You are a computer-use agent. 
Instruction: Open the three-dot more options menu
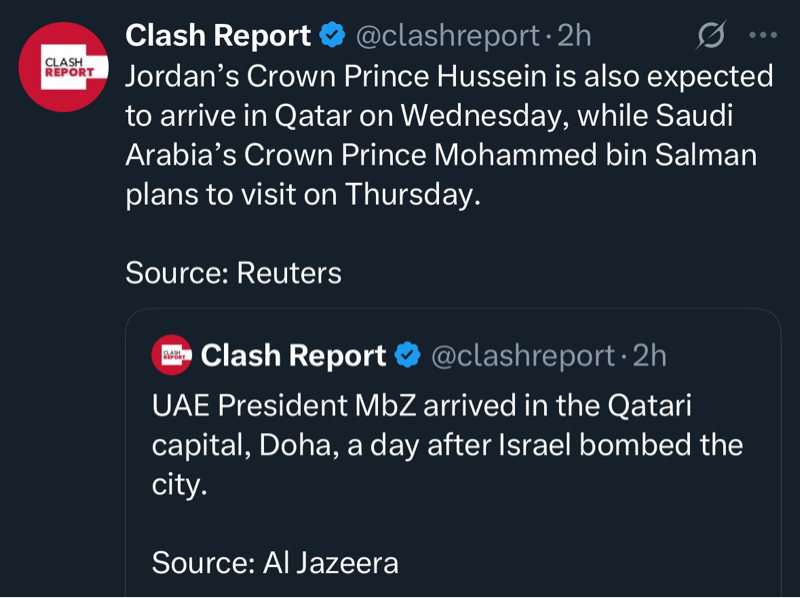pos(763,36)
